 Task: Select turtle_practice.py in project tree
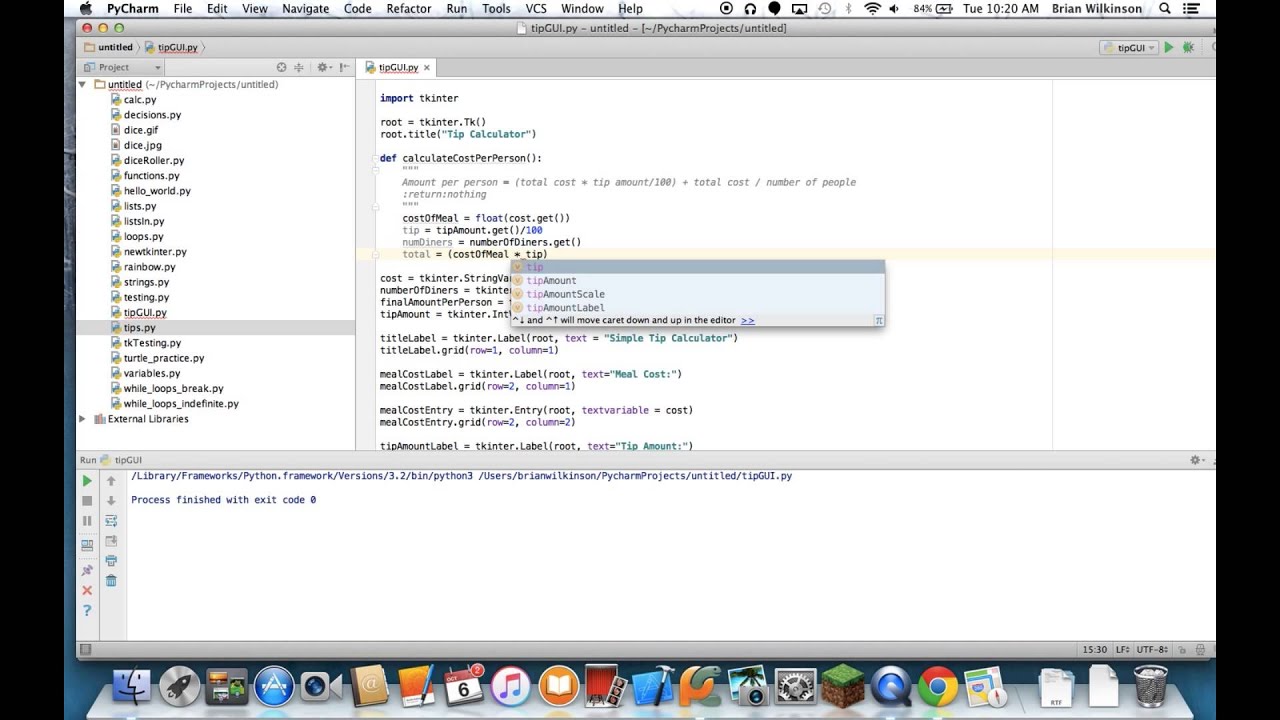[x=164, y=358]
